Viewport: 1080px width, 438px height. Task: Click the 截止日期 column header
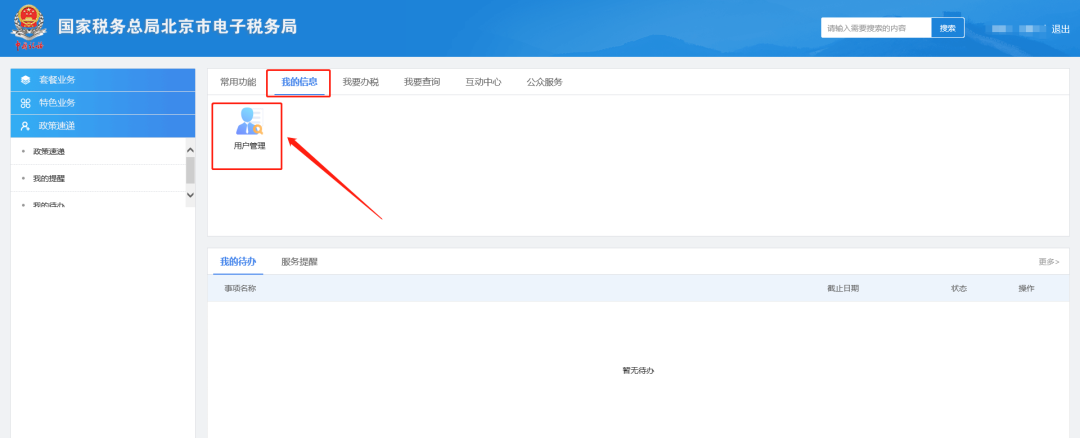click(843, 289)
